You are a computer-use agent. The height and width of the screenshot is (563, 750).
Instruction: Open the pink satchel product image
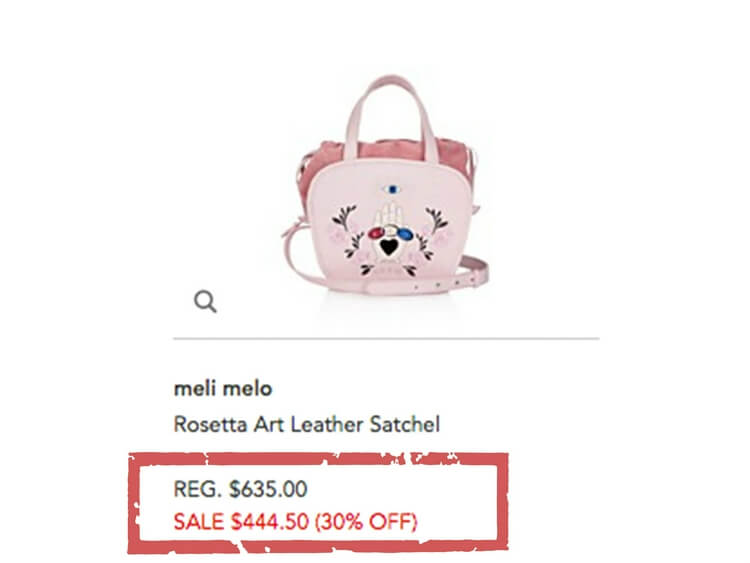pos(385,186)
